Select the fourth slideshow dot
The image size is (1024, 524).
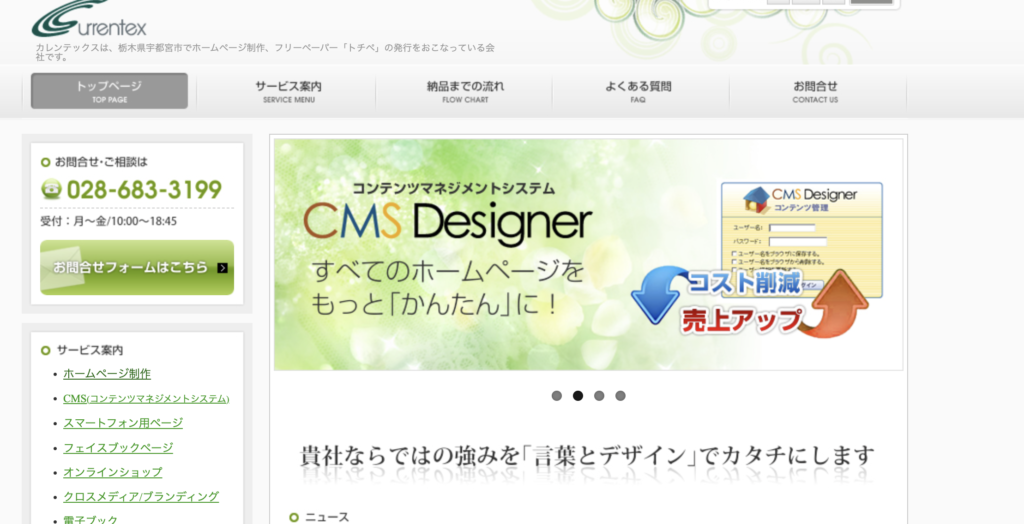pyautogui.click(x=620, y=396)
